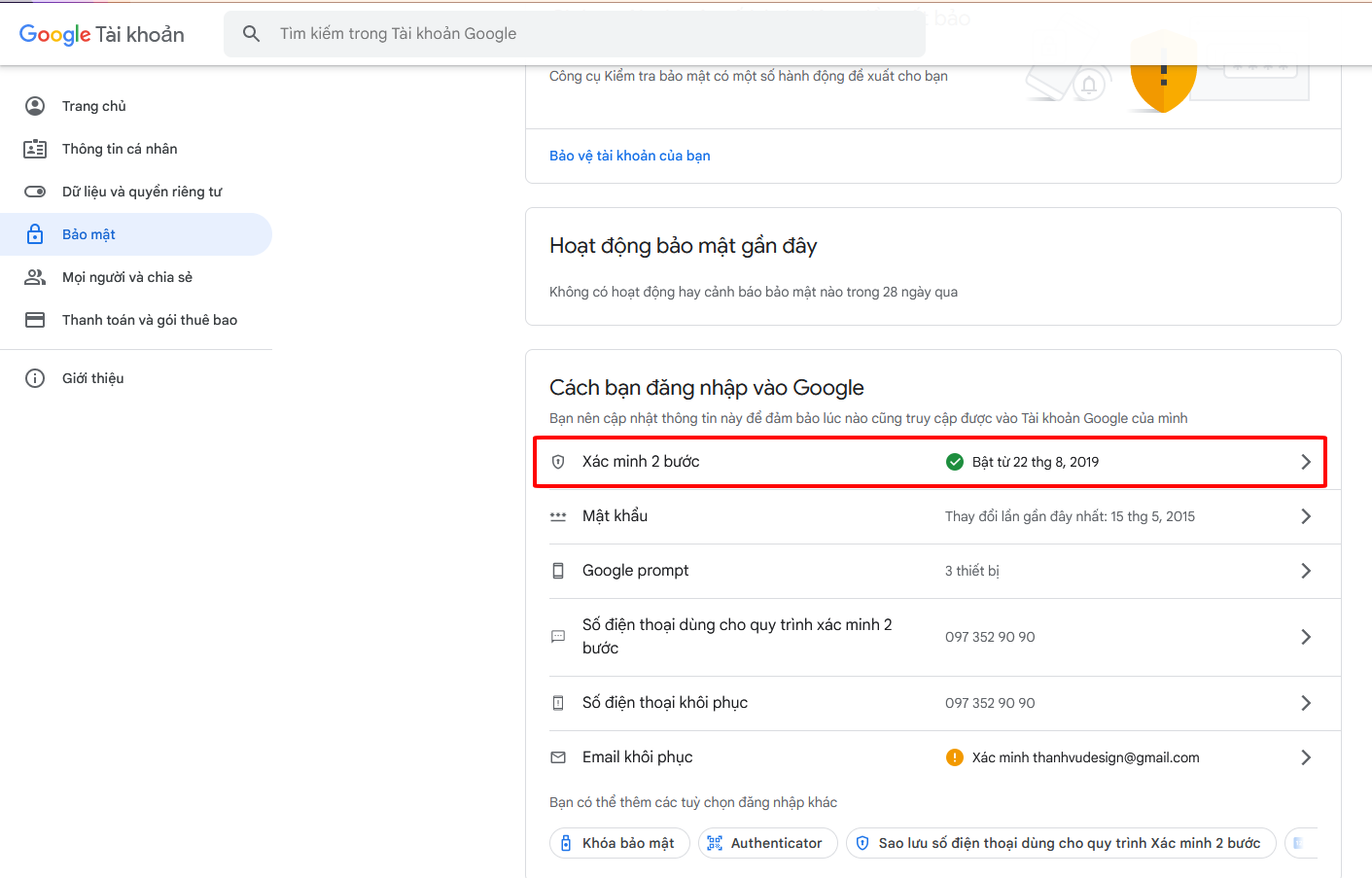1372x878 pixels.
Task: Click the search magnifier icon
Action: [251, 34]
